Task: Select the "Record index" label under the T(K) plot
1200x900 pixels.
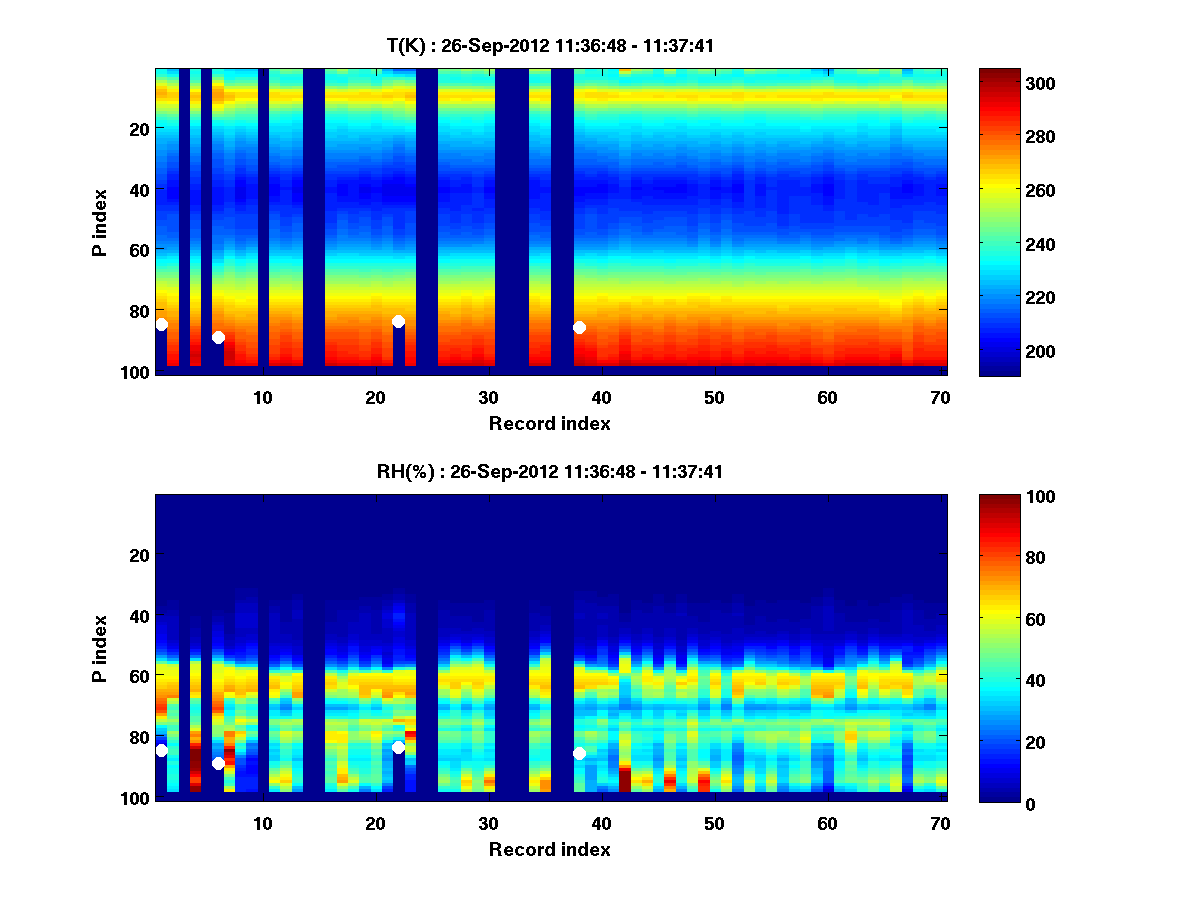Action: [549, 423]
